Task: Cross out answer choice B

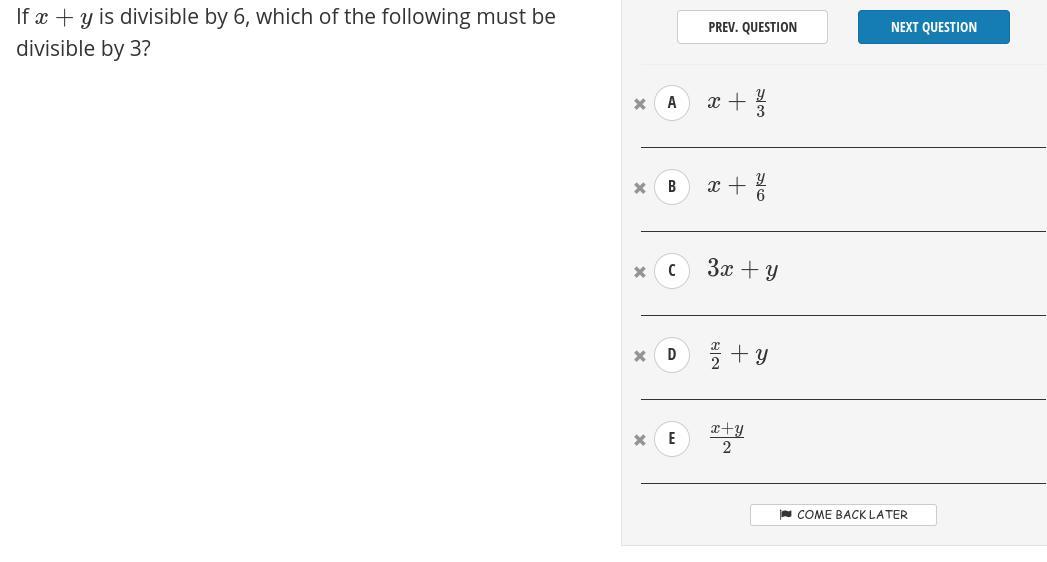Action: pos(640,188)
